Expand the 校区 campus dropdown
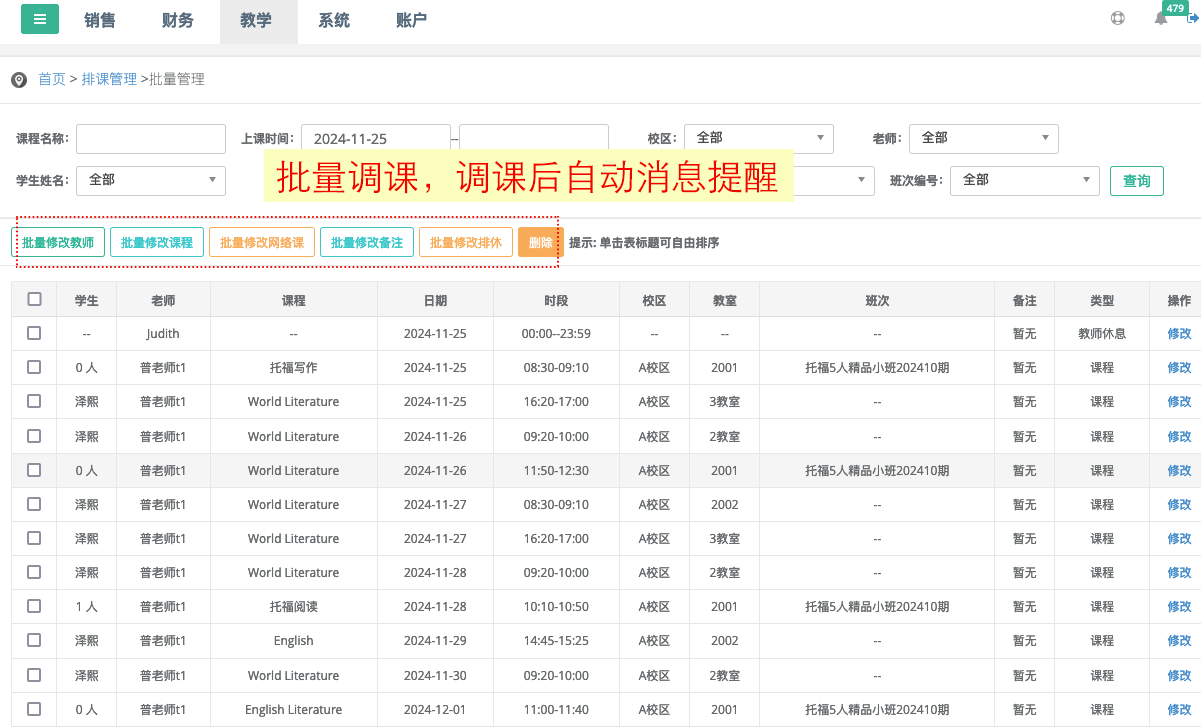Screen dimensions: 1201x727 pos(758,138)
